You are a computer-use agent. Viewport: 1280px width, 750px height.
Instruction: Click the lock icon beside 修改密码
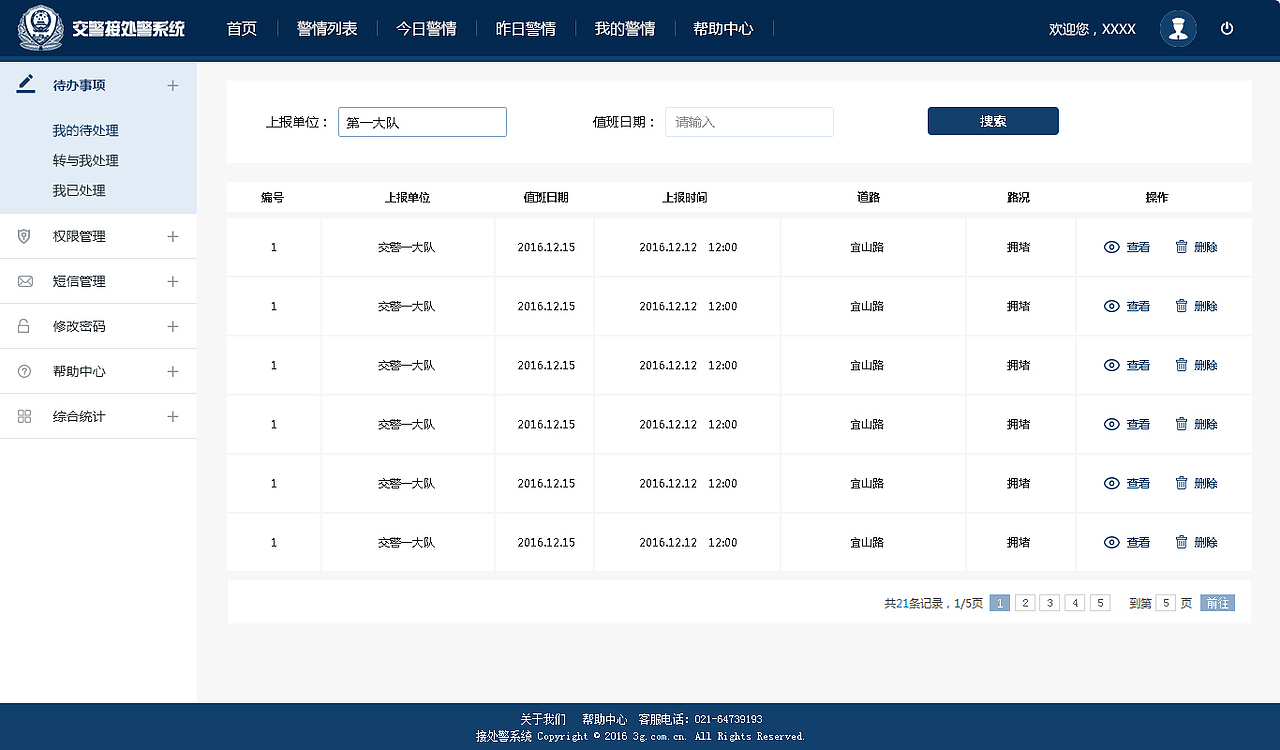[24, 326]
